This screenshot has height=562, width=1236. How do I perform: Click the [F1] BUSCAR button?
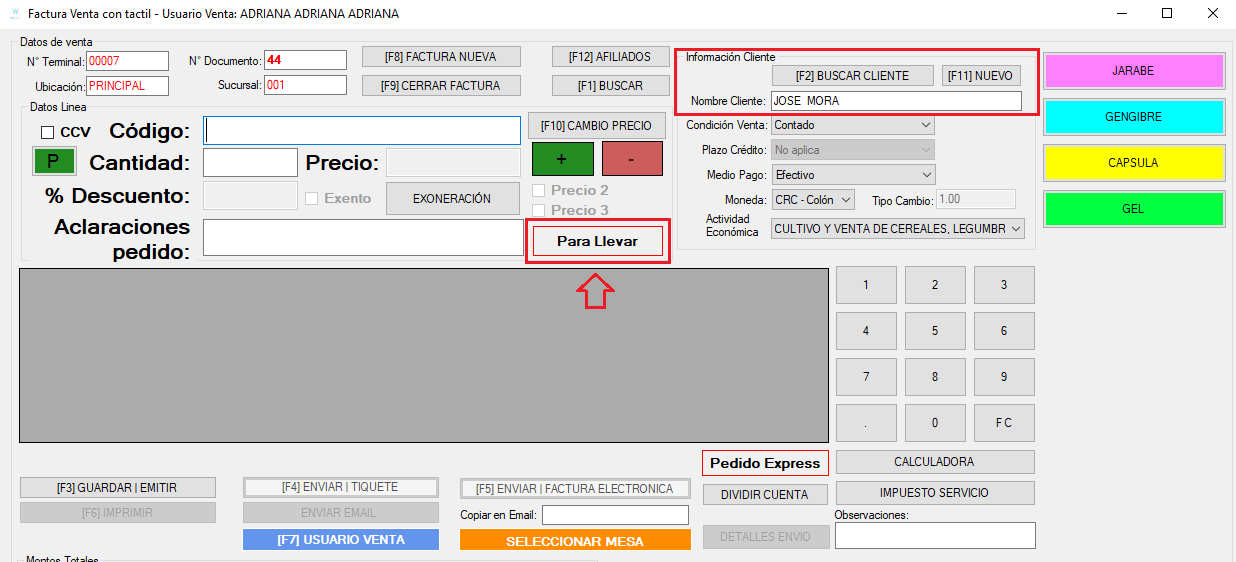click(610, 86)
